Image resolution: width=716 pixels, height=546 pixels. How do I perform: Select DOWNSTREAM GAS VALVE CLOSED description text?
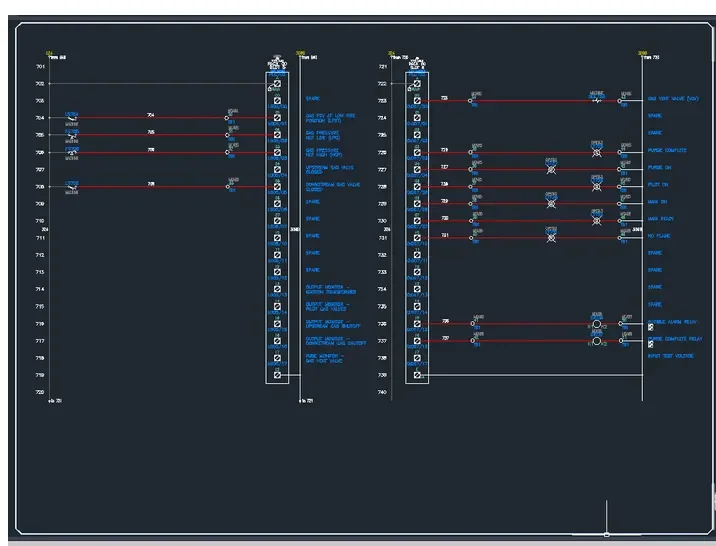pyautogui.click(x=332, y=187)
